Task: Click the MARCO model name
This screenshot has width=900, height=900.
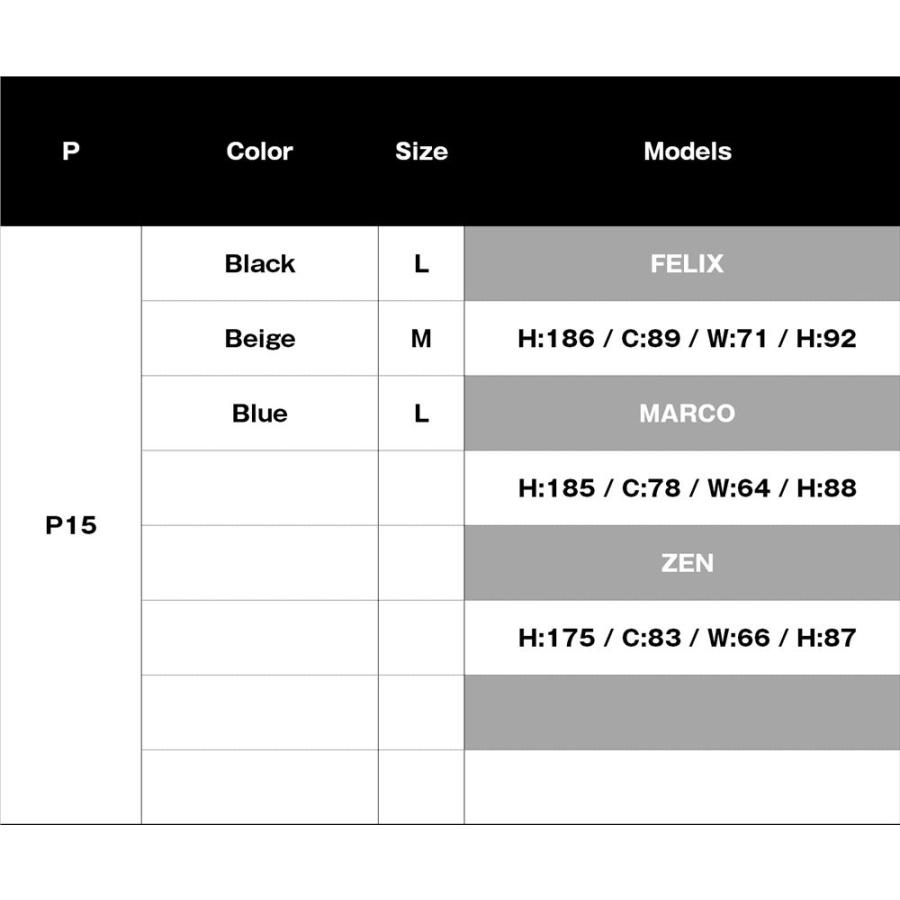Action: [x=687, y=414]
